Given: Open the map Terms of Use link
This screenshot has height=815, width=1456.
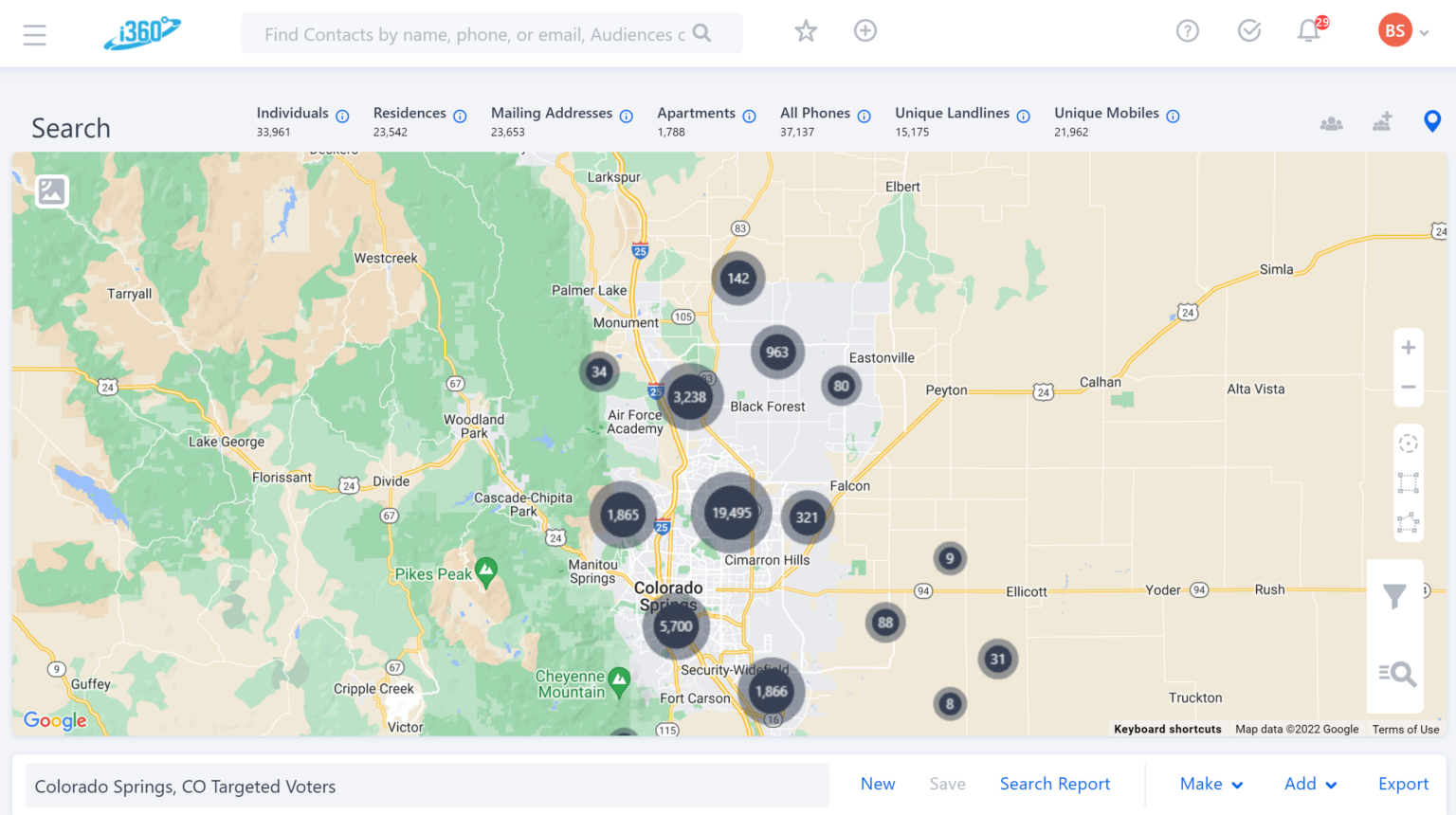Looking at the screenshot, I should click(x=1406, y=729).
